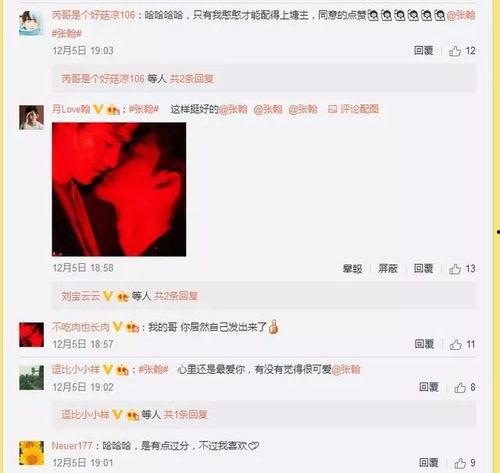
Task: Like the comment with 12 likes
Action: click(455, 51)
